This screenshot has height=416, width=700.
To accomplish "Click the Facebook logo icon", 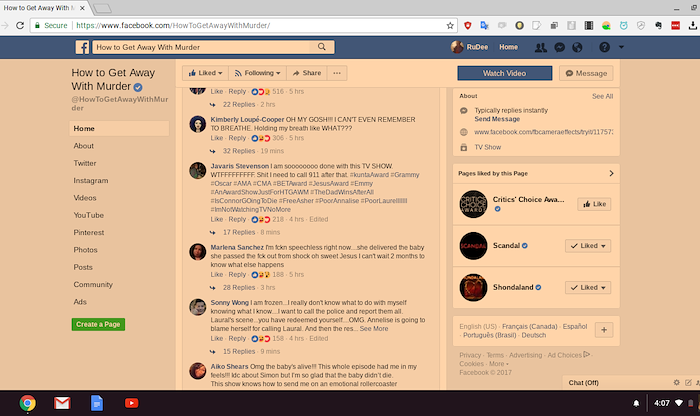I will coord(82,47).
